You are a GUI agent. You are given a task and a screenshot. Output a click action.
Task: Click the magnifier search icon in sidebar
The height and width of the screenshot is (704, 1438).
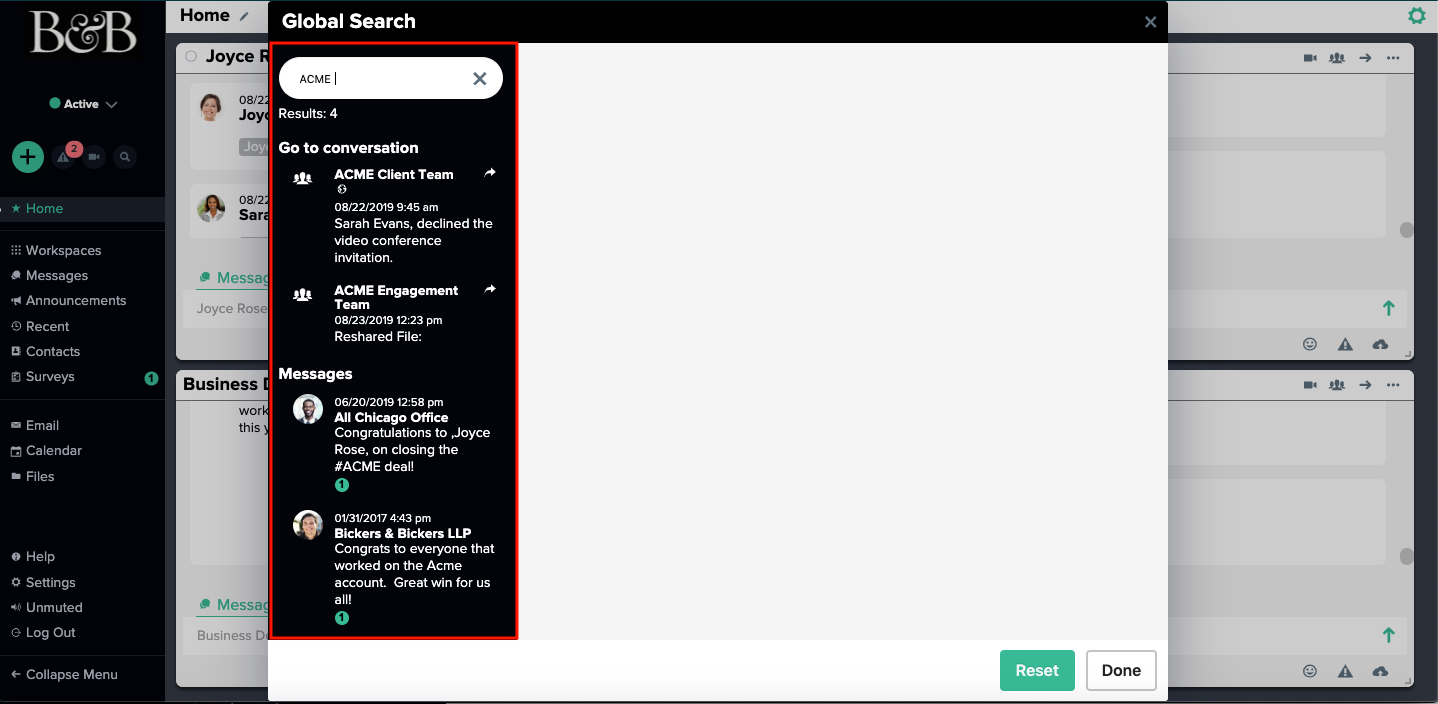[x=124, y=157]
